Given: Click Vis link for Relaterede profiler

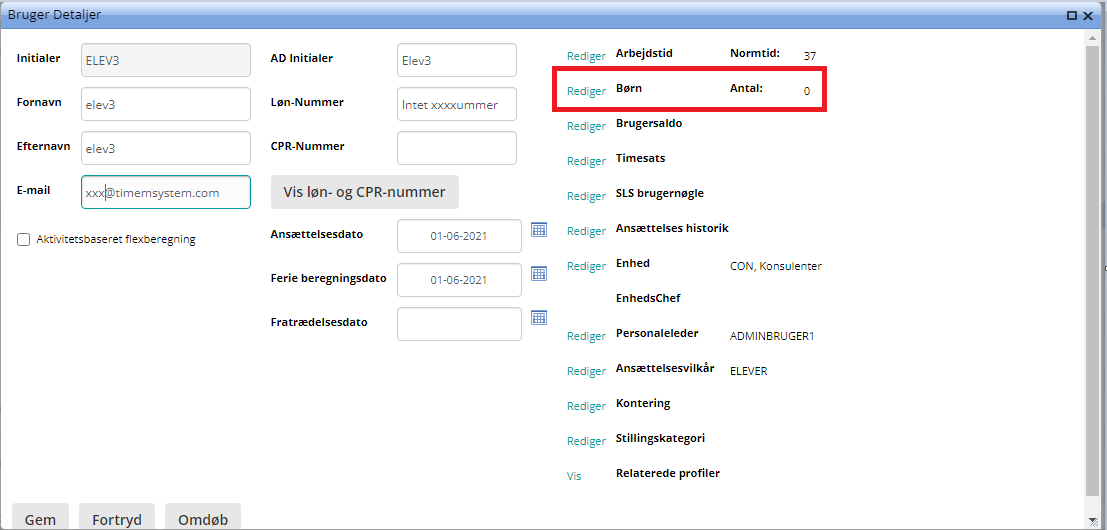Looking at the screenshot, I should coord(574,476).
